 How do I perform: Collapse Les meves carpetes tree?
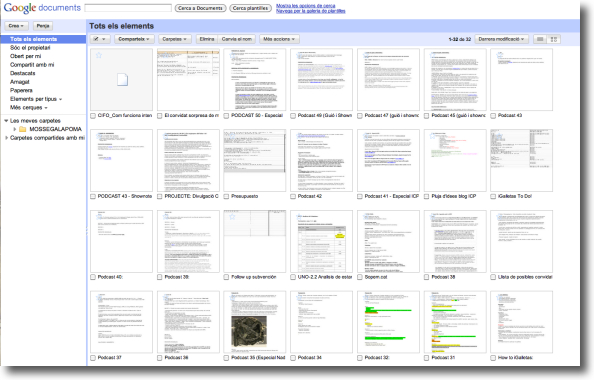6,121
